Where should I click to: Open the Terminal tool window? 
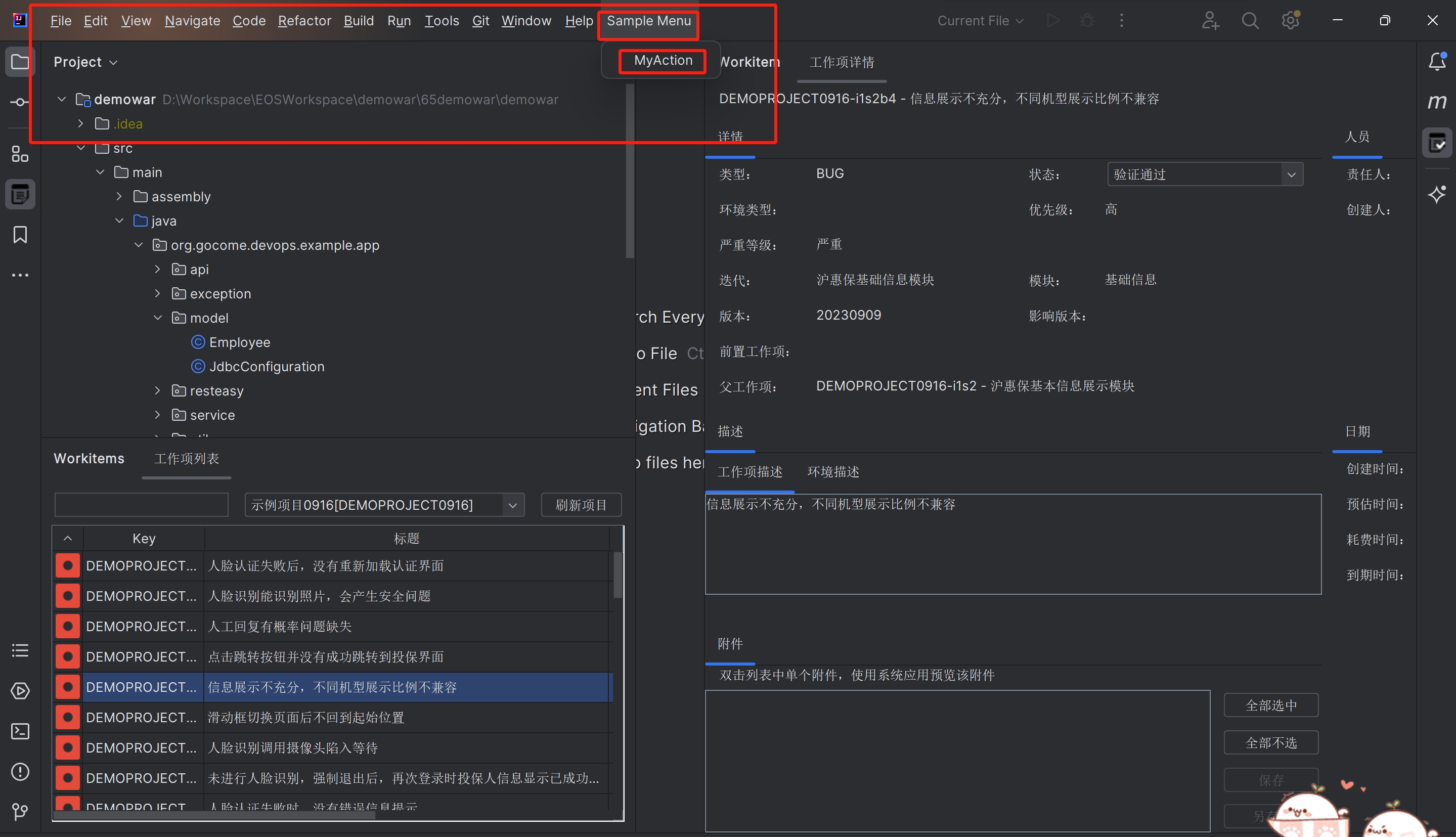click(20, 731)
